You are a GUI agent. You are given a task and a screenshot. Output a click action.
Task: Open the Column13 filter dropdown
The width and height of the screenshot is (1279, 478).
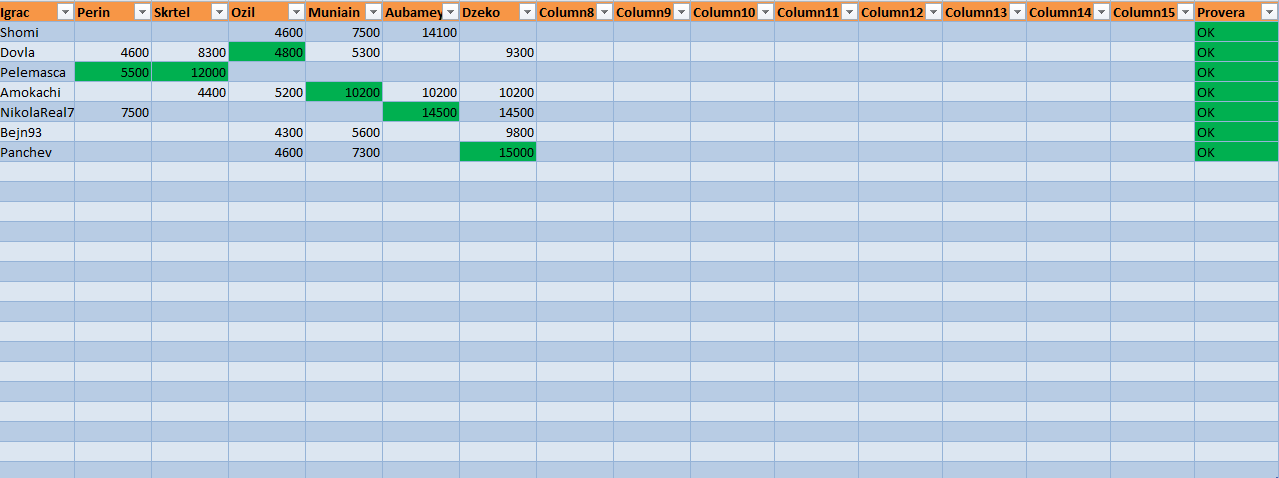[1017, 12]
